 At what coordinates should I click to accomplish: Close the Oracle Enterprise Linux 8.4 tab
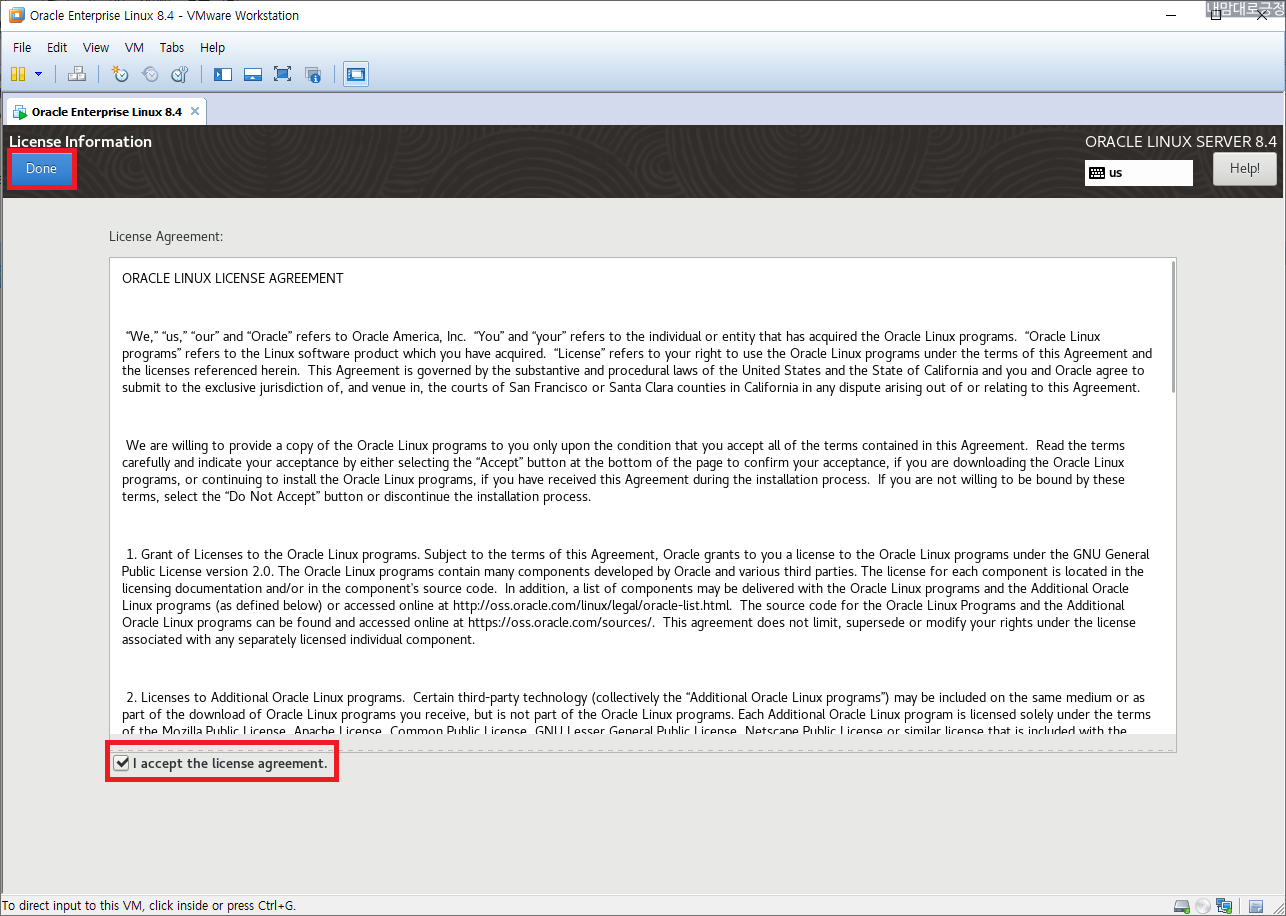[x=194, y=111]
